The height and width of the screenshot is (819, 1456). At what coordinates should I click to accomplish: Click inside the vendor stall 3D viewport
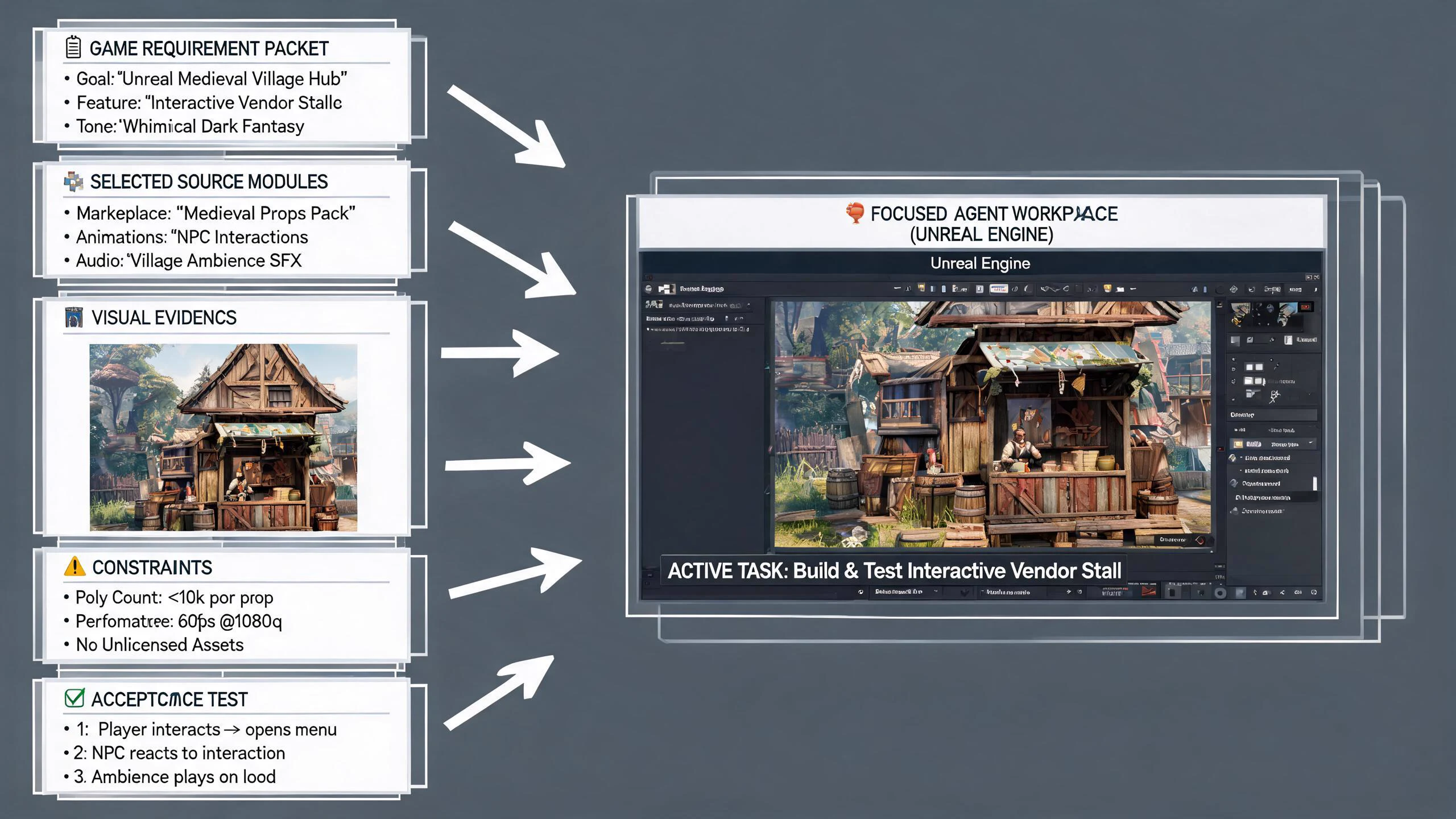tap(992, 424)
